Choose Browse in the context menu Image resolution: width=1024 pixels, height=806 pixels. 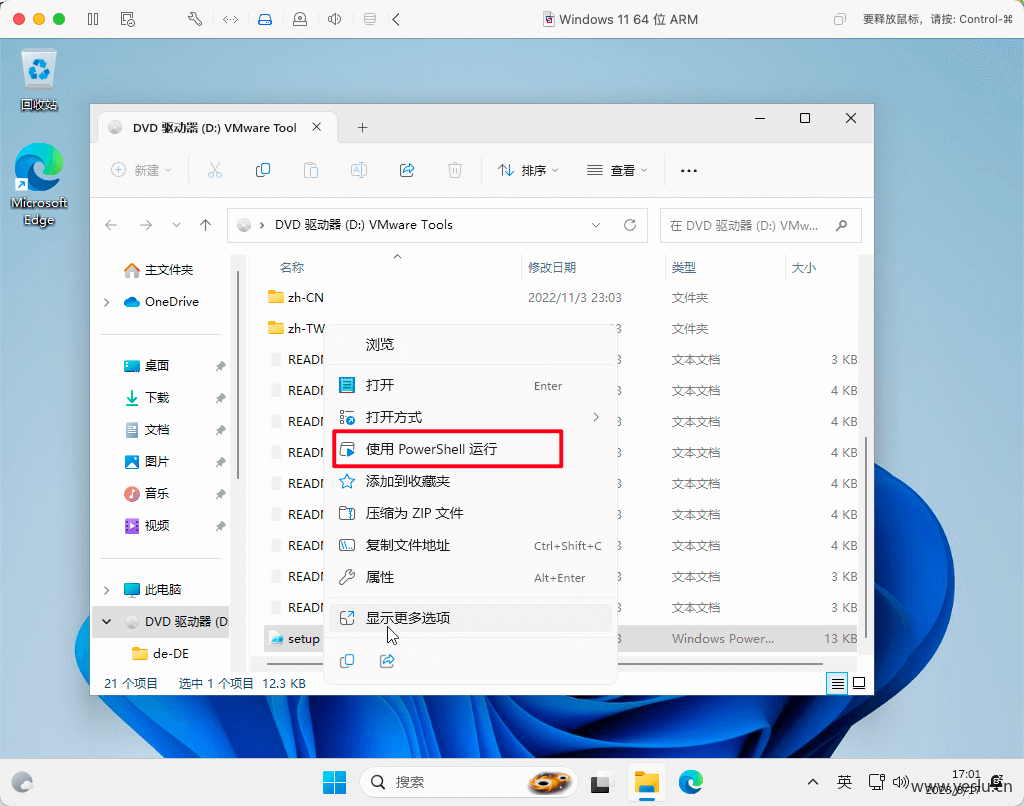coord(470,344)
